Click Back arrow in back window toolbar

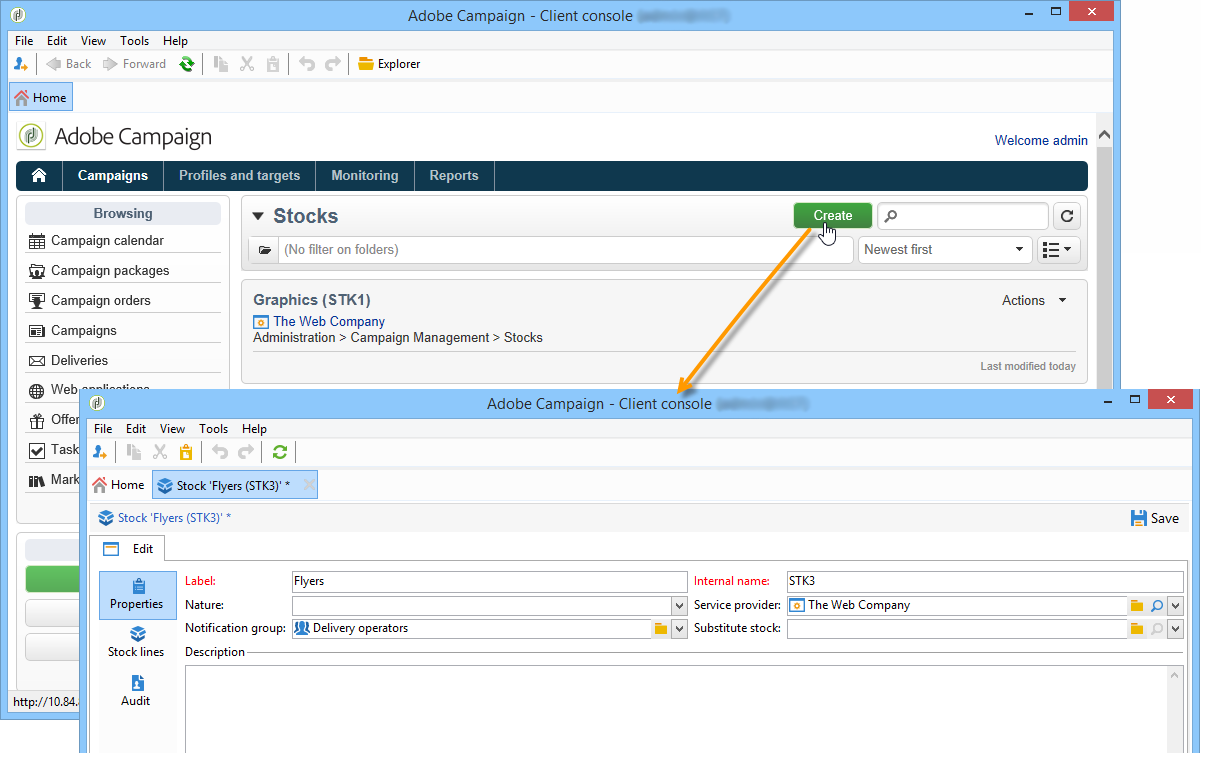pyautogui.click(x=54, y=64)
